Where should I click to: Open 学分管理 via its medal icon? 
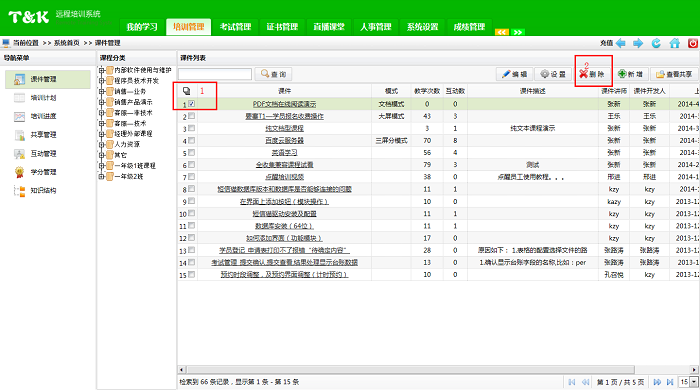19,172
